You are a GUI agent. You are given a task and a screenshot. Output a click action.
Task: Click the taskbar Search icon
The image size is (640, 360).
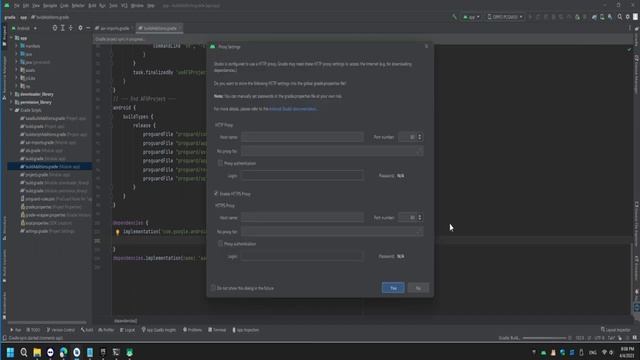coord(24,352)
